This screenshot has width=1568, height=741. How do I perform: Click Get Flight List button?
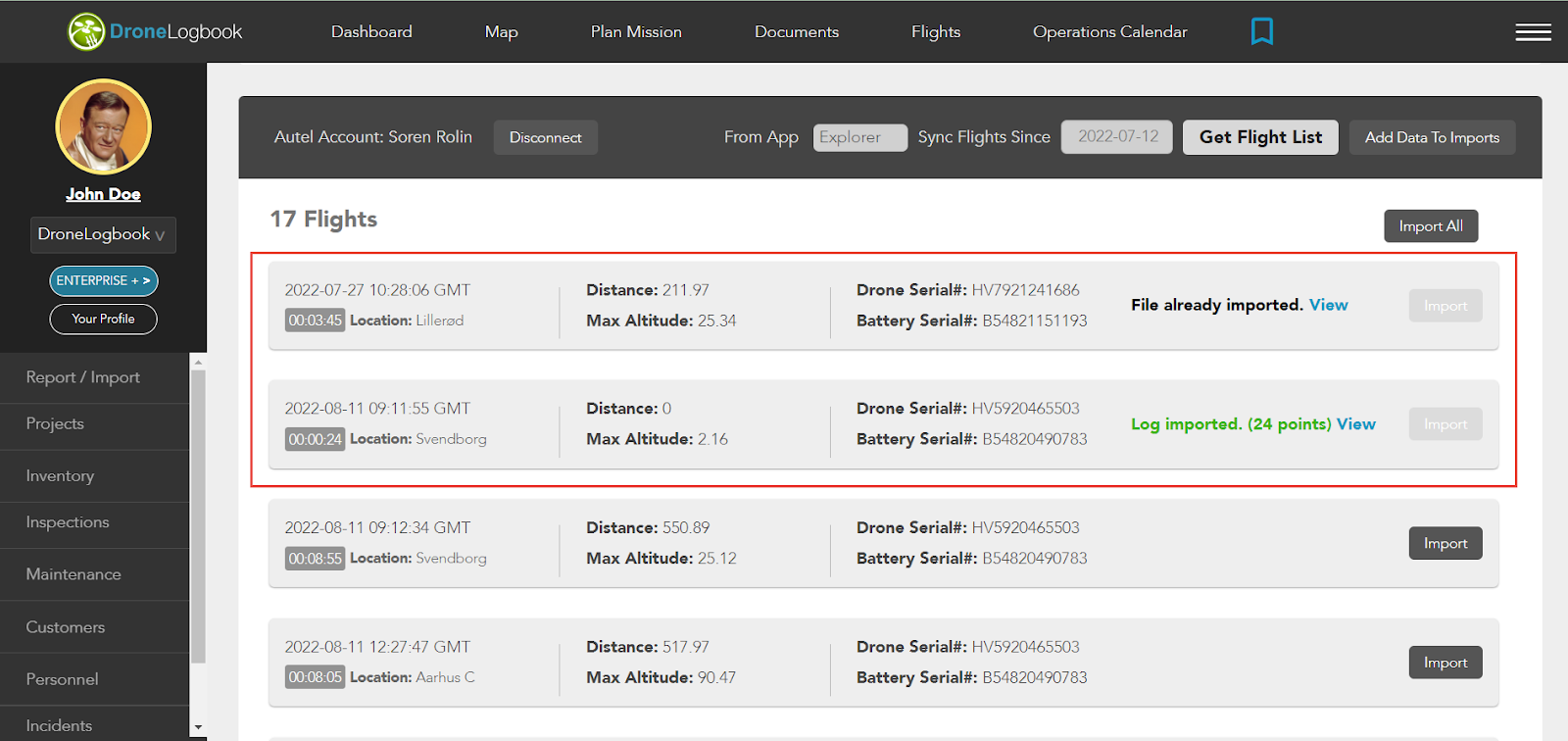1260,137
